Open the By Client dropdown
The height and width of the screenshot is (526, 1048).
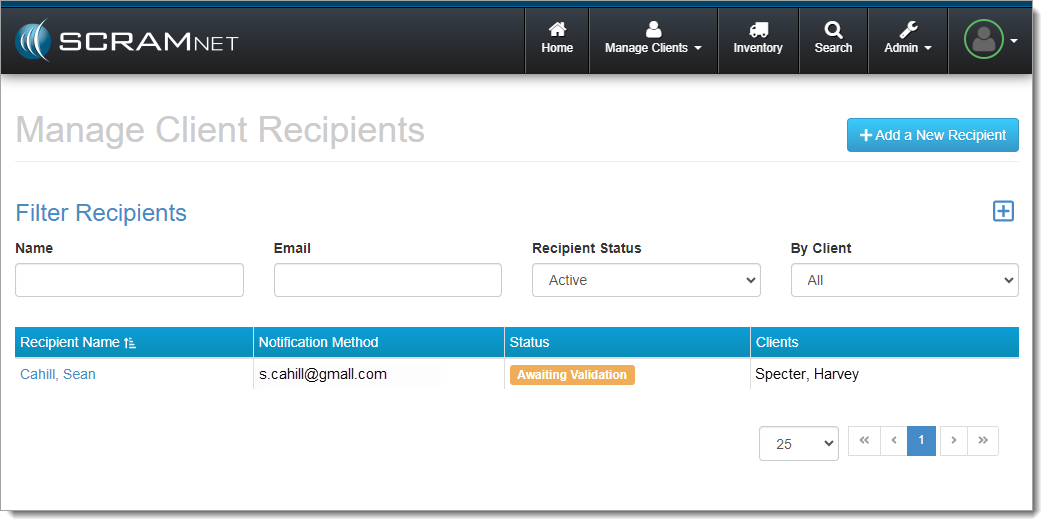[x=904, y=280]
